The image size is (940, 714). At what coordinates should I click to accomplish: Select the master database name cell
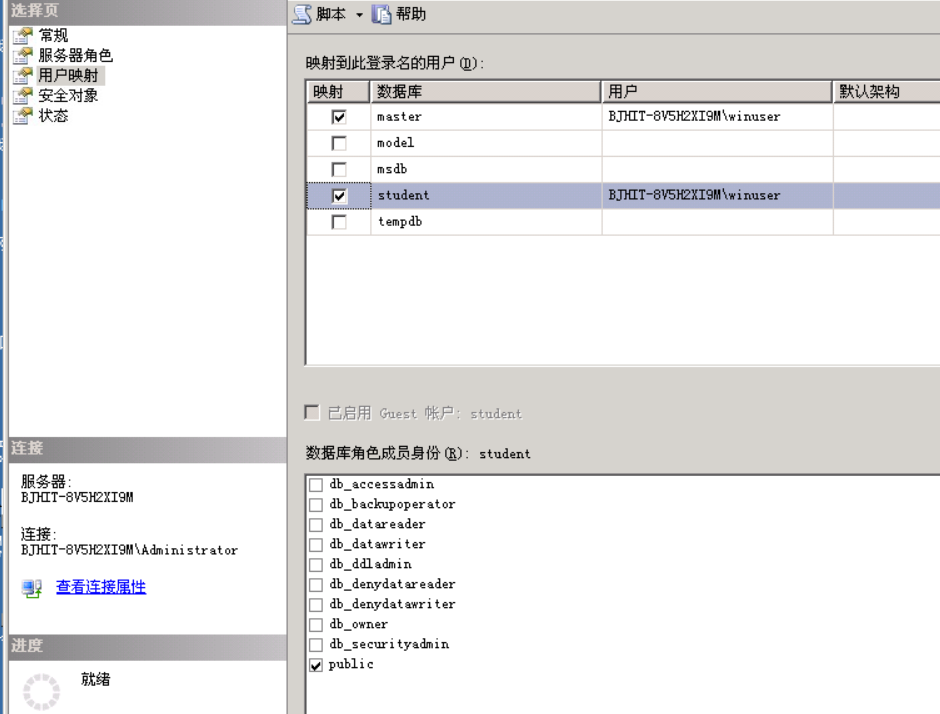[486, 117]
